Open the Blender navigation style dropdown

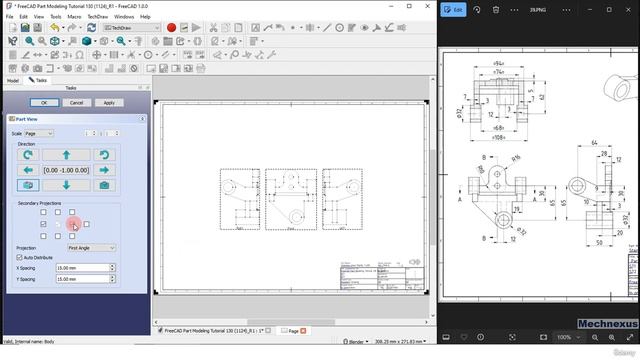click(x=356, y=341)
